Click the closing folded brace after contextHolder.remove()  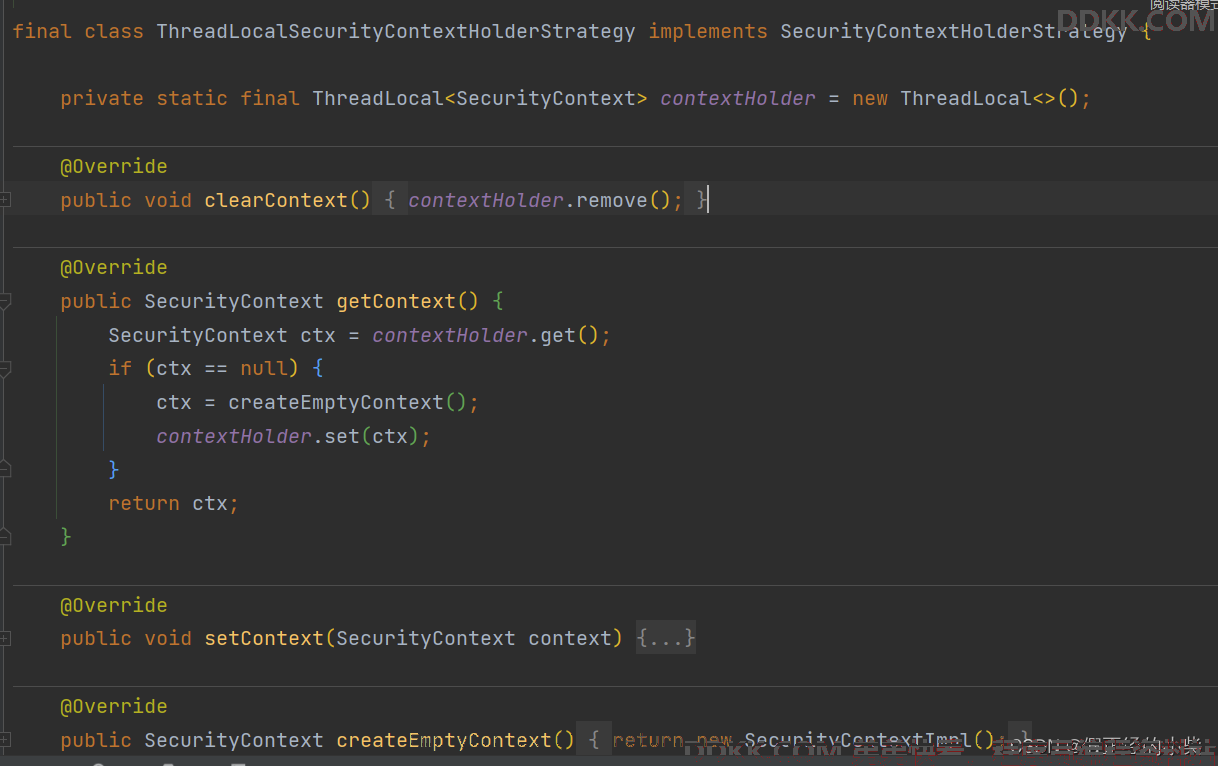click(702, 200)
